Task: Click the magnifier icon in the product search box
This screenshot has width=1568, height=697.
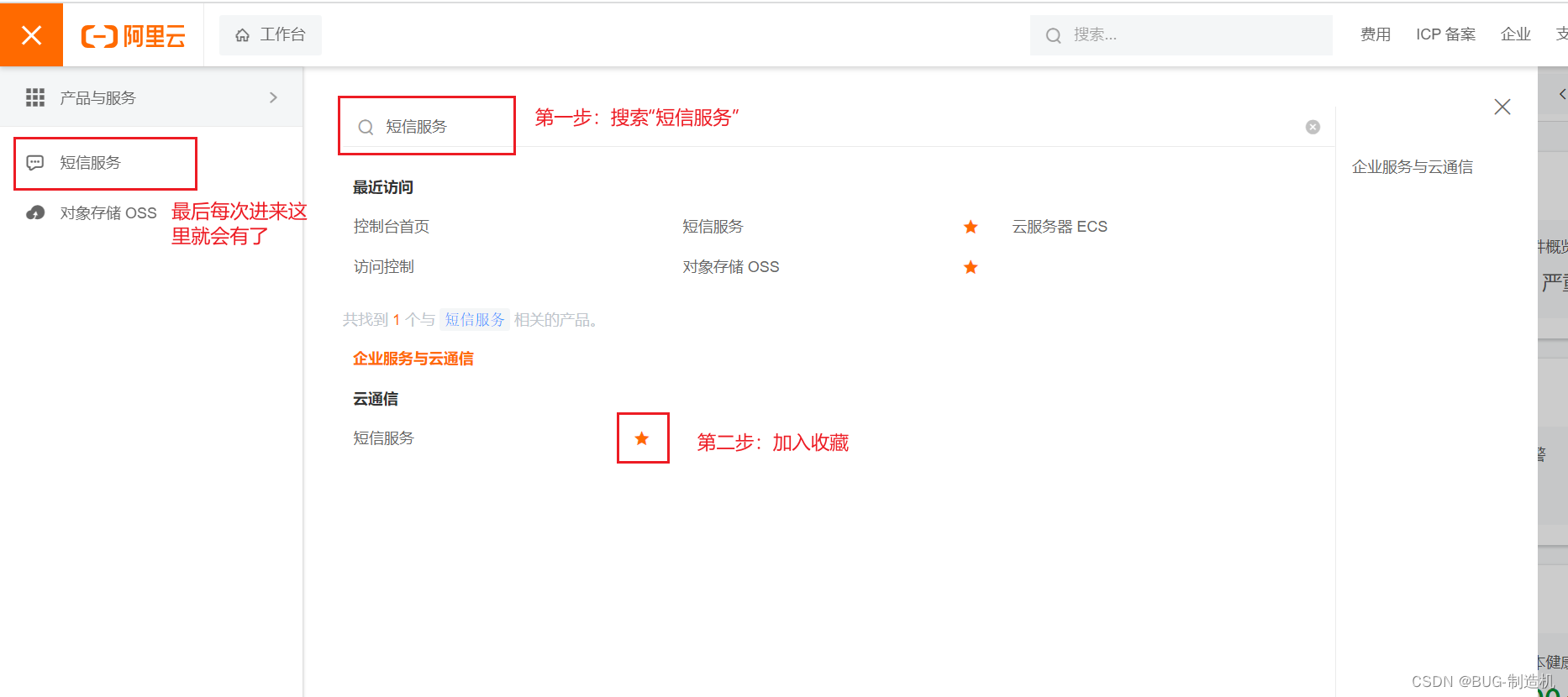Action: pos(366,127)
